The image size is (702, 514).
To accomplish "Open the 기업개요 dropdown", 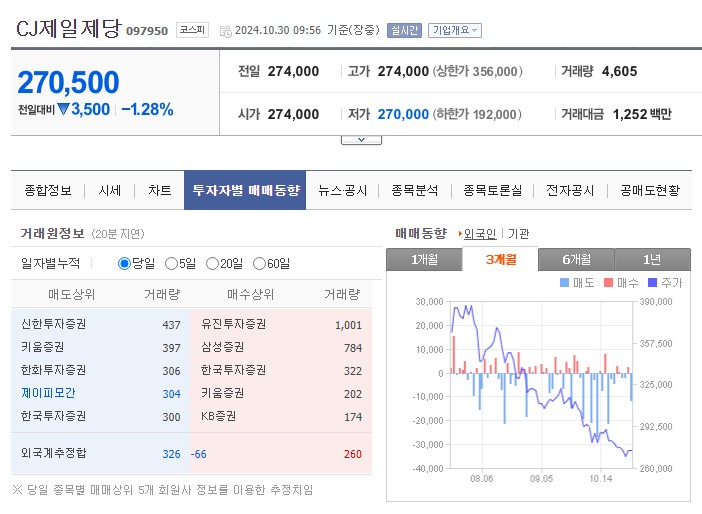I will 454,30.
